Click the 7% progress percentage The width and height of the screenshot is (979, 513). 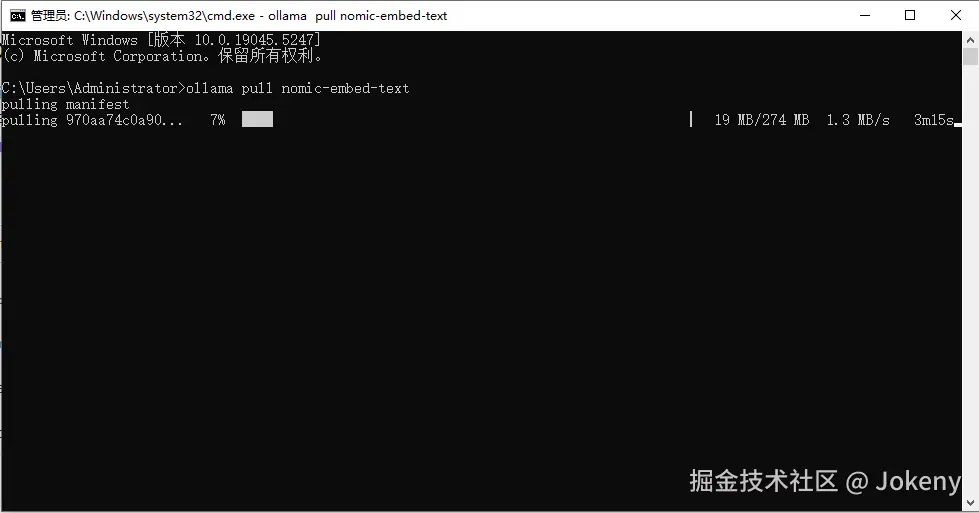(x=218, y=120)
